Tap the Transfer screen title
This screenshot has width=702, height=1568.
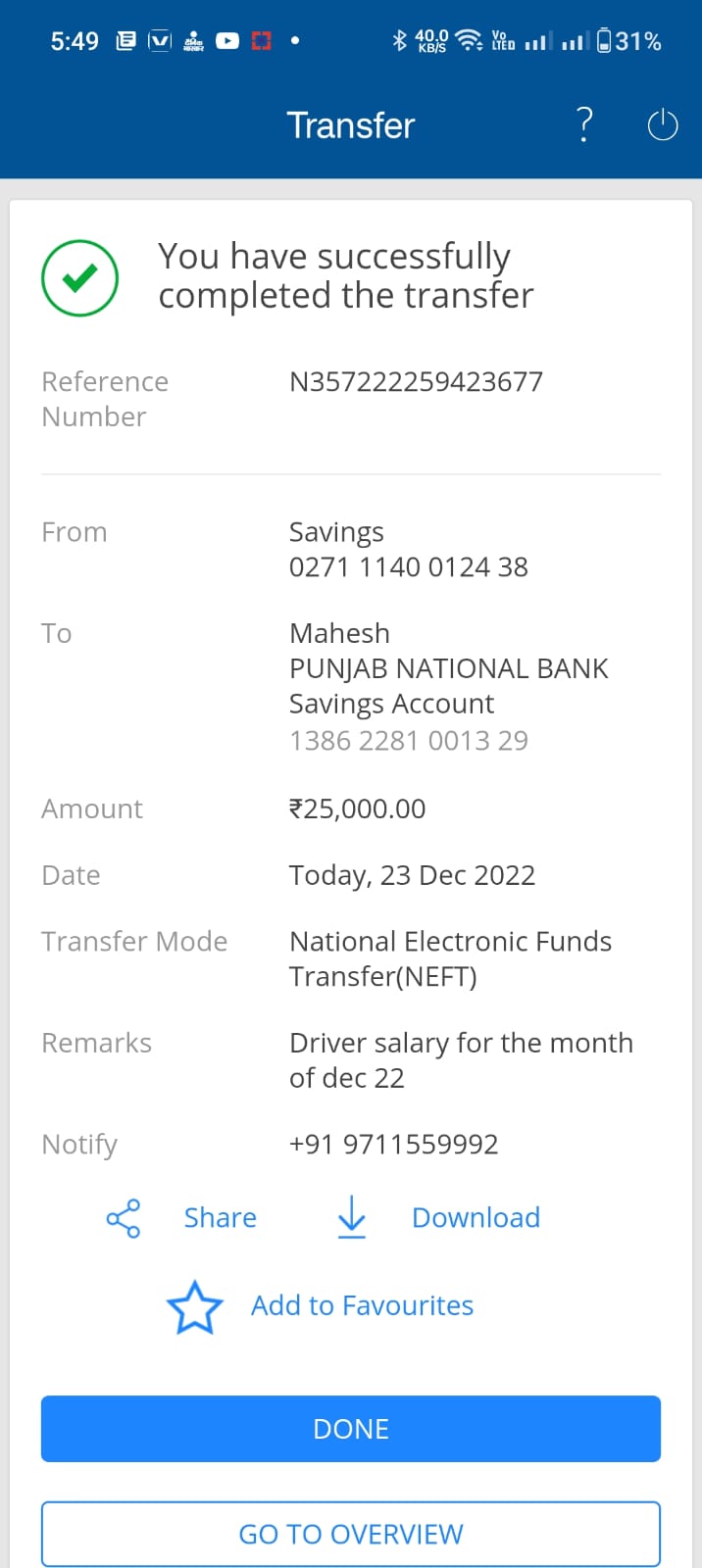click(x=351, y=125)
